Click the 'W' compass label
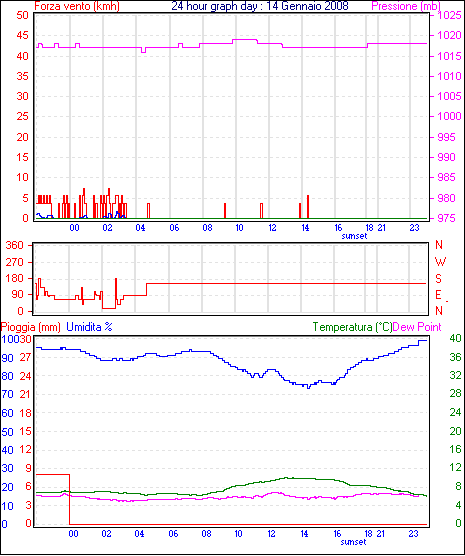 (440, 262)
